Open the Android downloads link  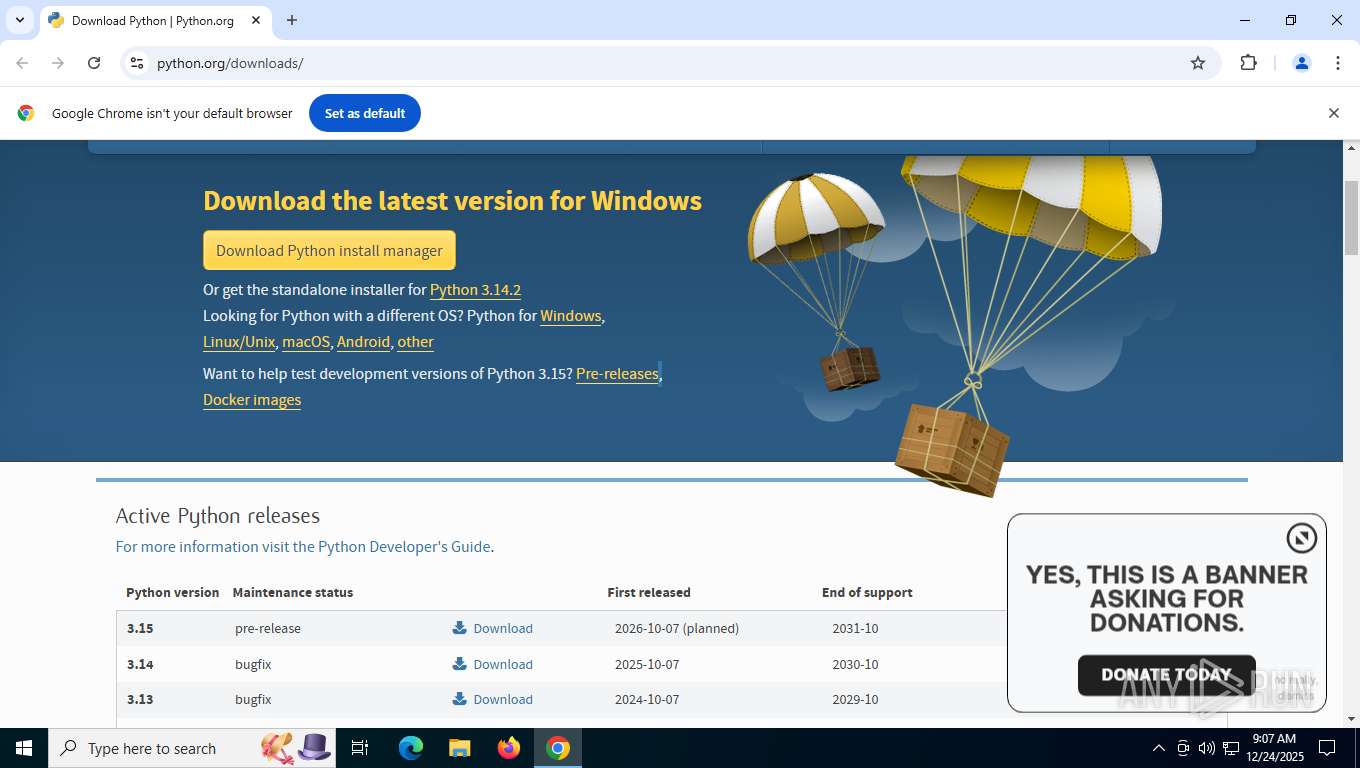click(x=363, y=342)
